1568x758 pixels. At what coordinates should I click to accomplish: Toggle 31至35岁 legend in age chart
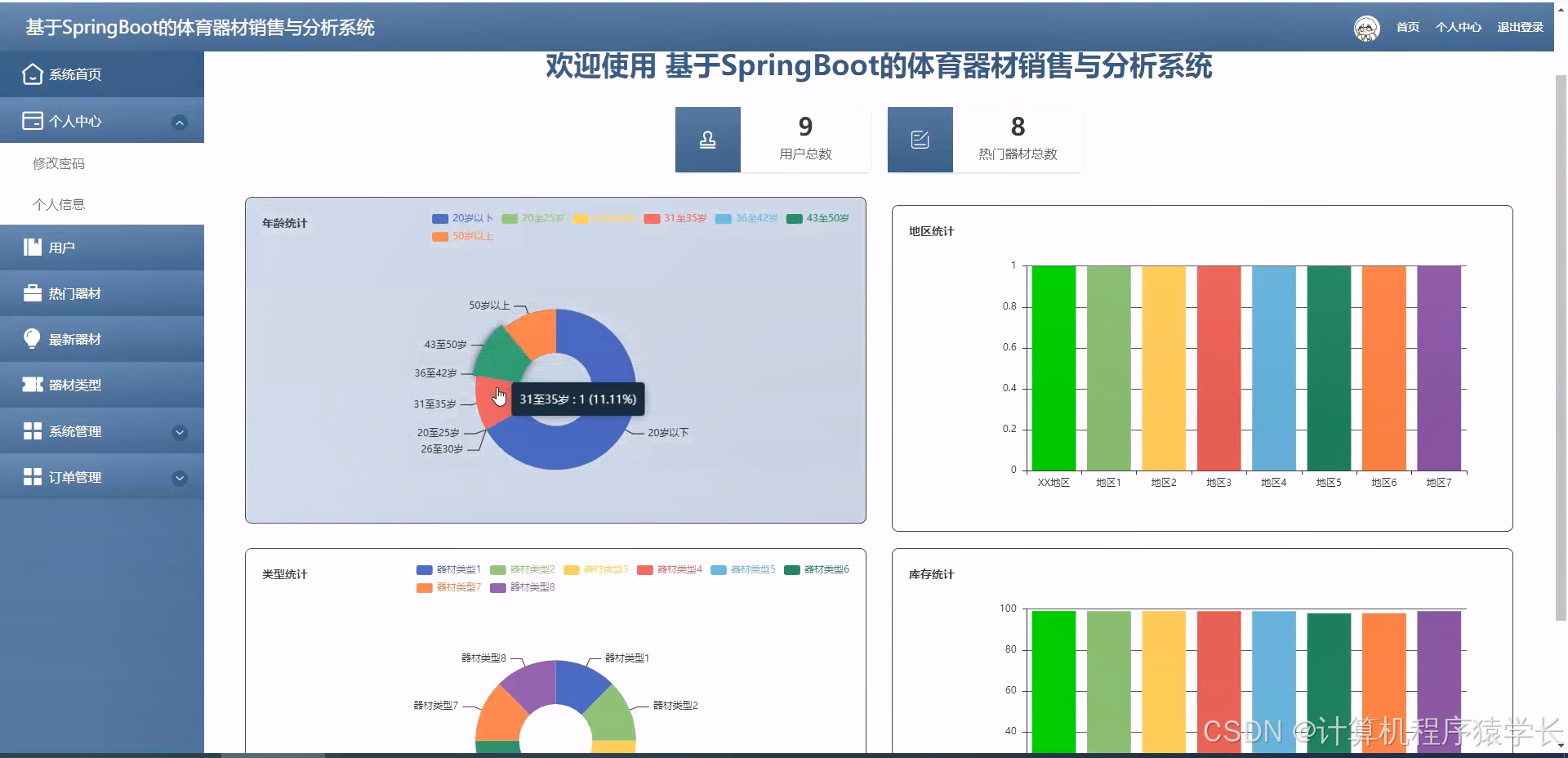(675, 218)
